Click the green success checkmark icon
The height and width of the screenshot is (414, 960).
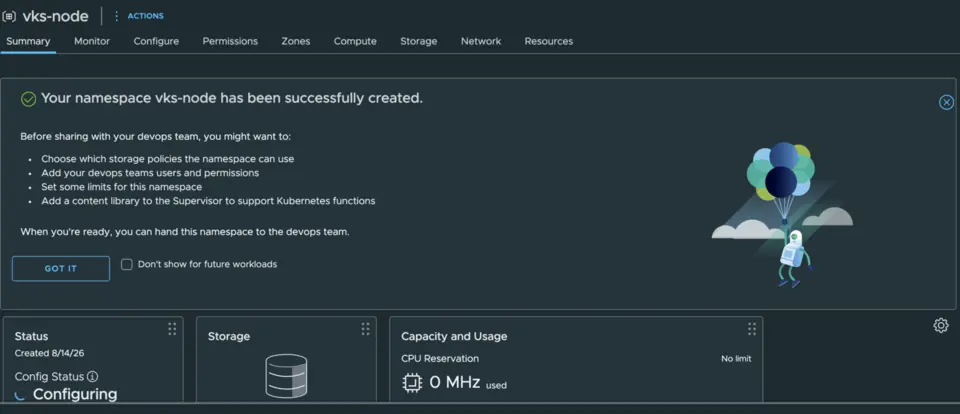(28, 99)
